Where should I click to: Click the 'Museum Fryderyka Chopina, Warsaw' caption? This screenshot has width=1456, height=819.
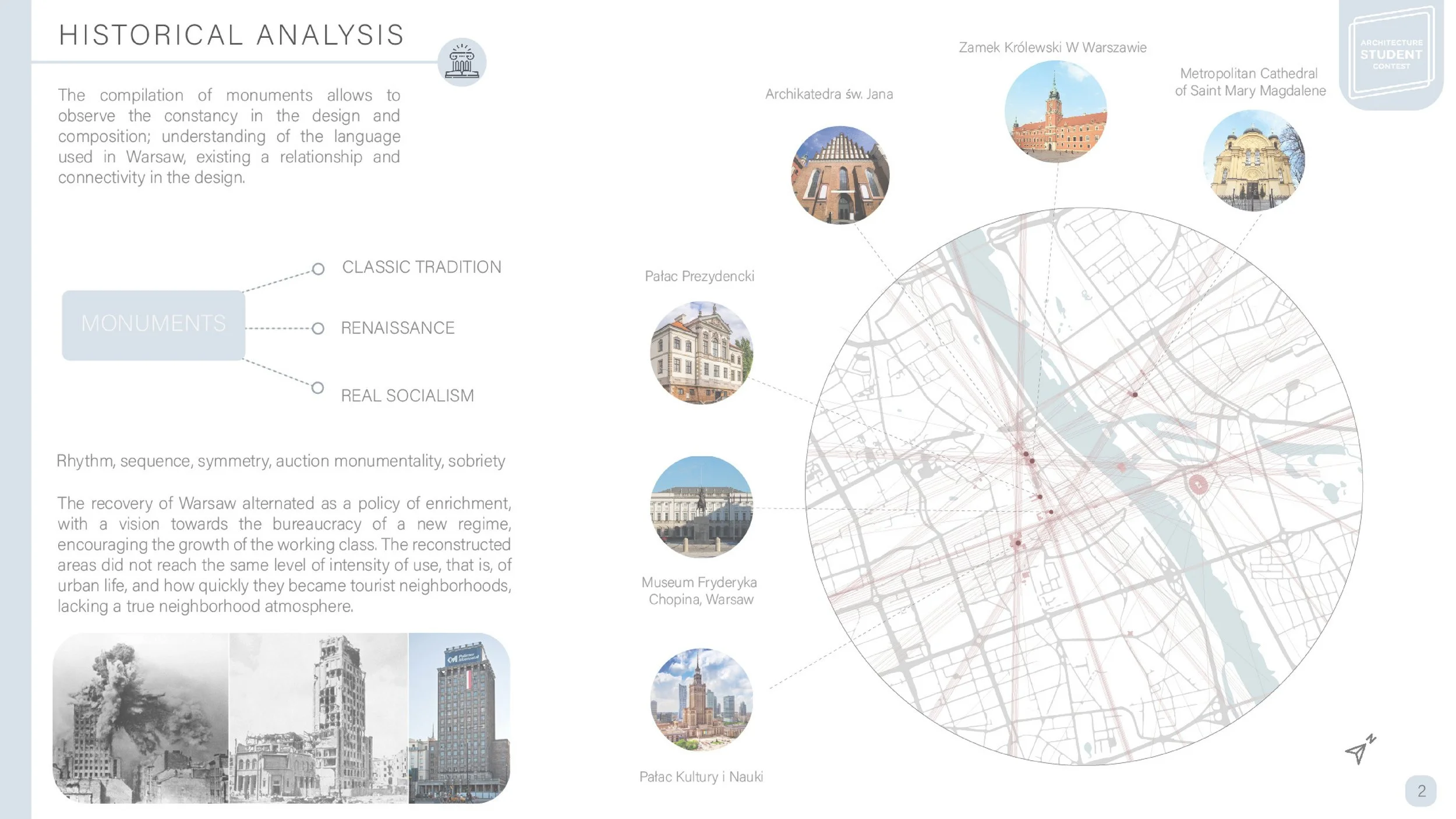[x=699, y=591]
